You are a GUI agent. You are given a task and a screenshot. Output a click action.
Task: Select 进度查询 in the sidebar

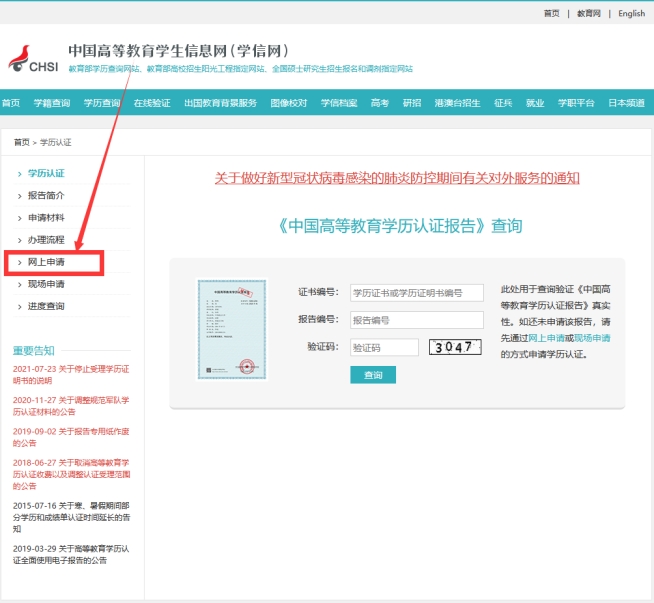point(46,306)
